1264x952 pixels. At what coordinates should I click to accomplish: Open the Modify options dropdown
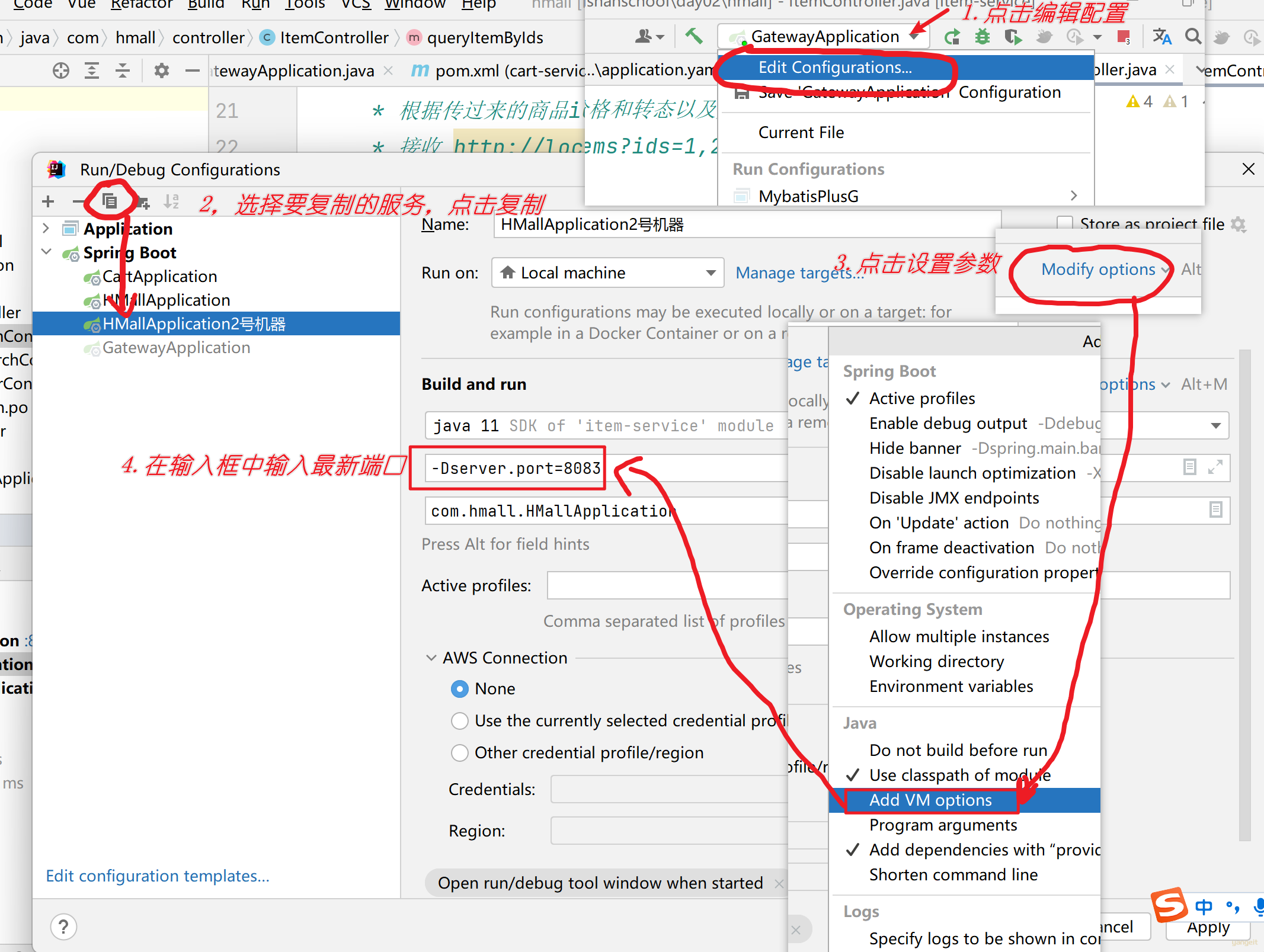pyautogui.click(x=1105, y=270)
